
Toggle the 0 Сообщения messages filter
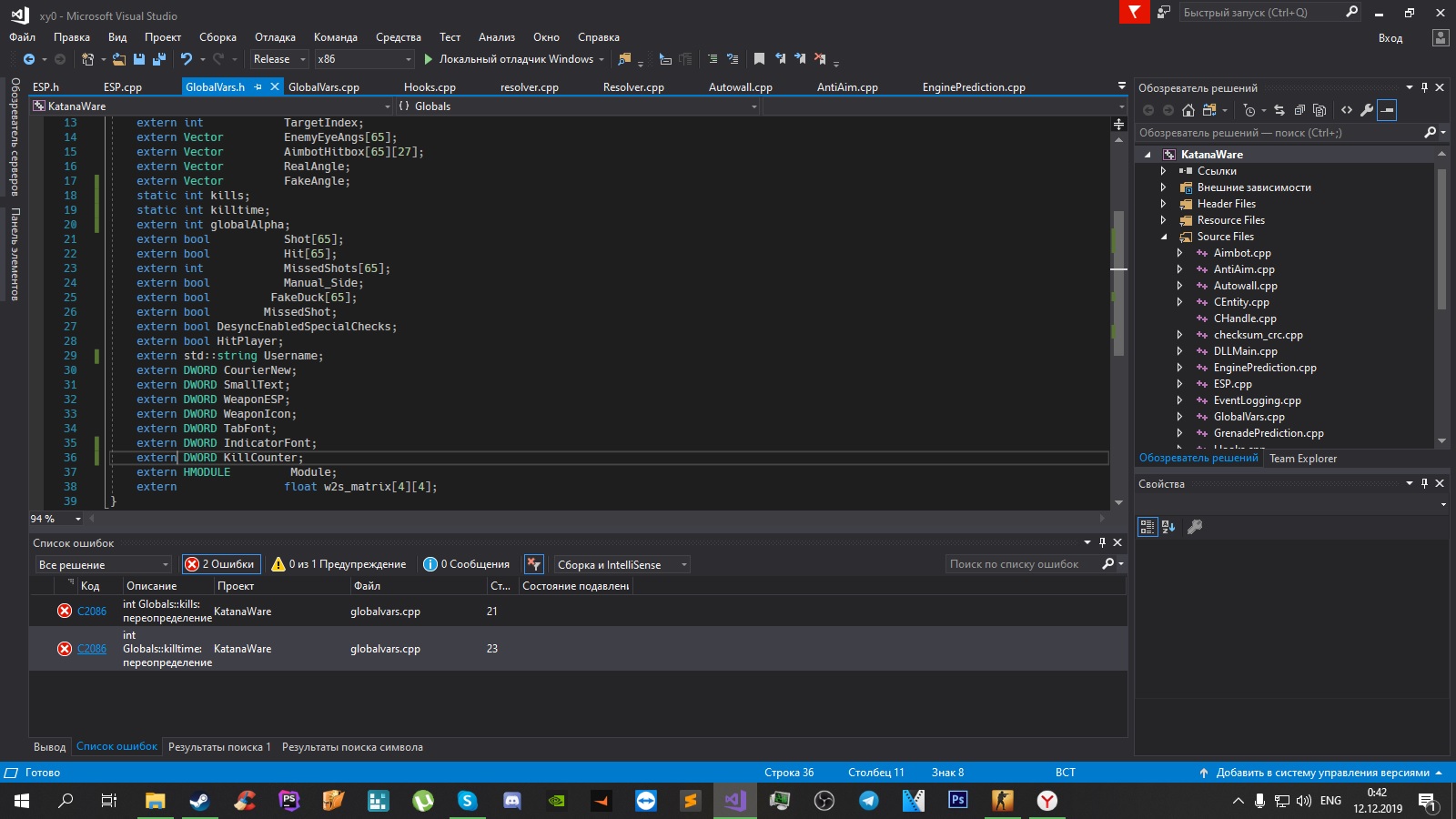click(466, 564)
